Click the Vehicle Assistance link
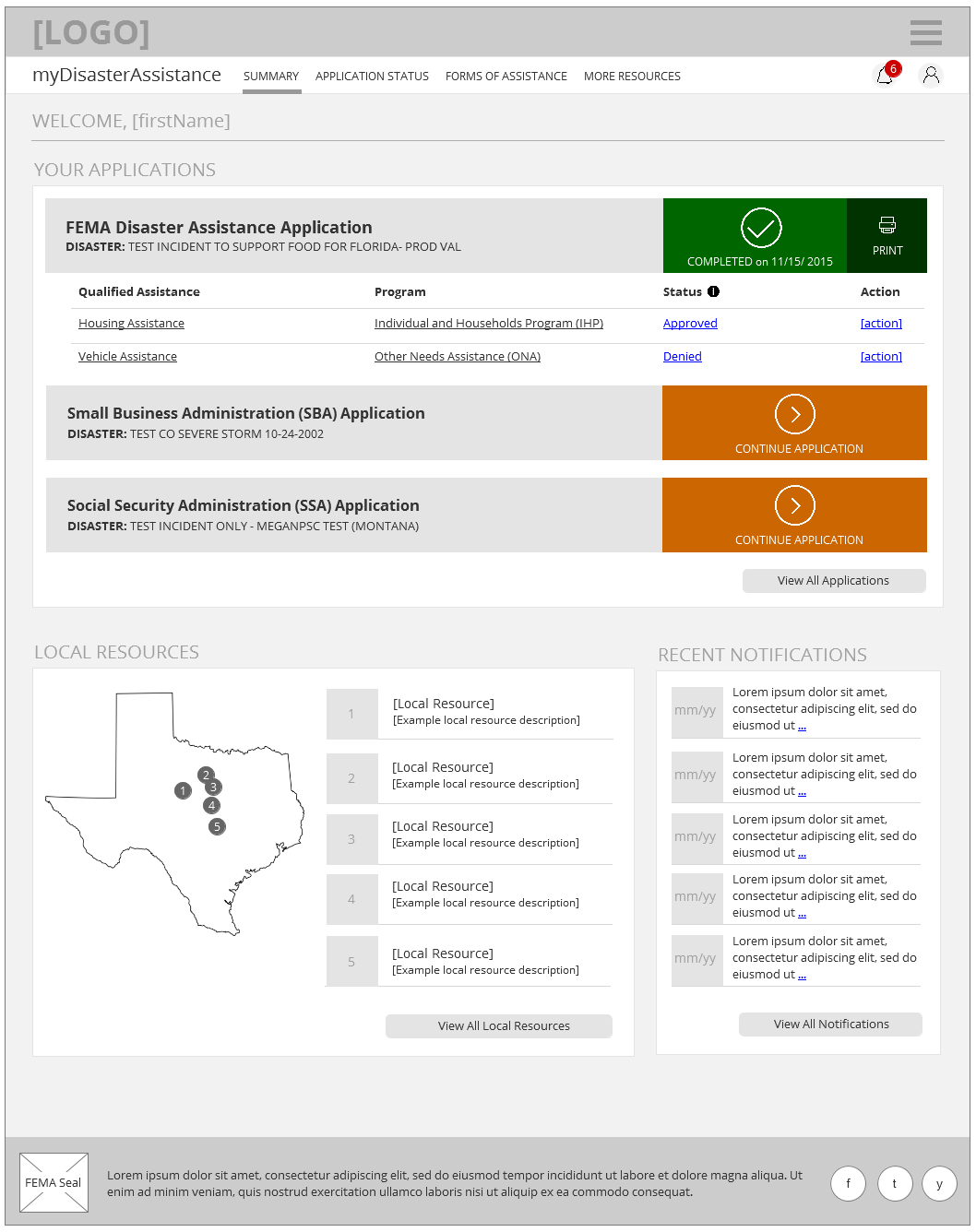 [x=127, y=357]
